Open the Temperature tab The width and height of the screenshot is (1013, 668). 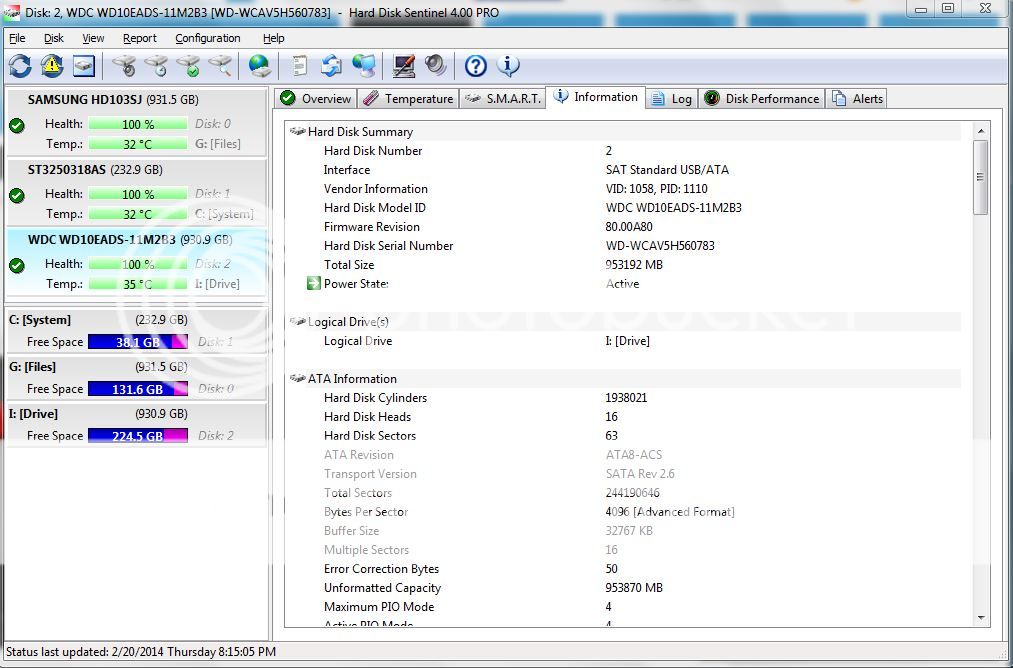click(x=408, y=98)
